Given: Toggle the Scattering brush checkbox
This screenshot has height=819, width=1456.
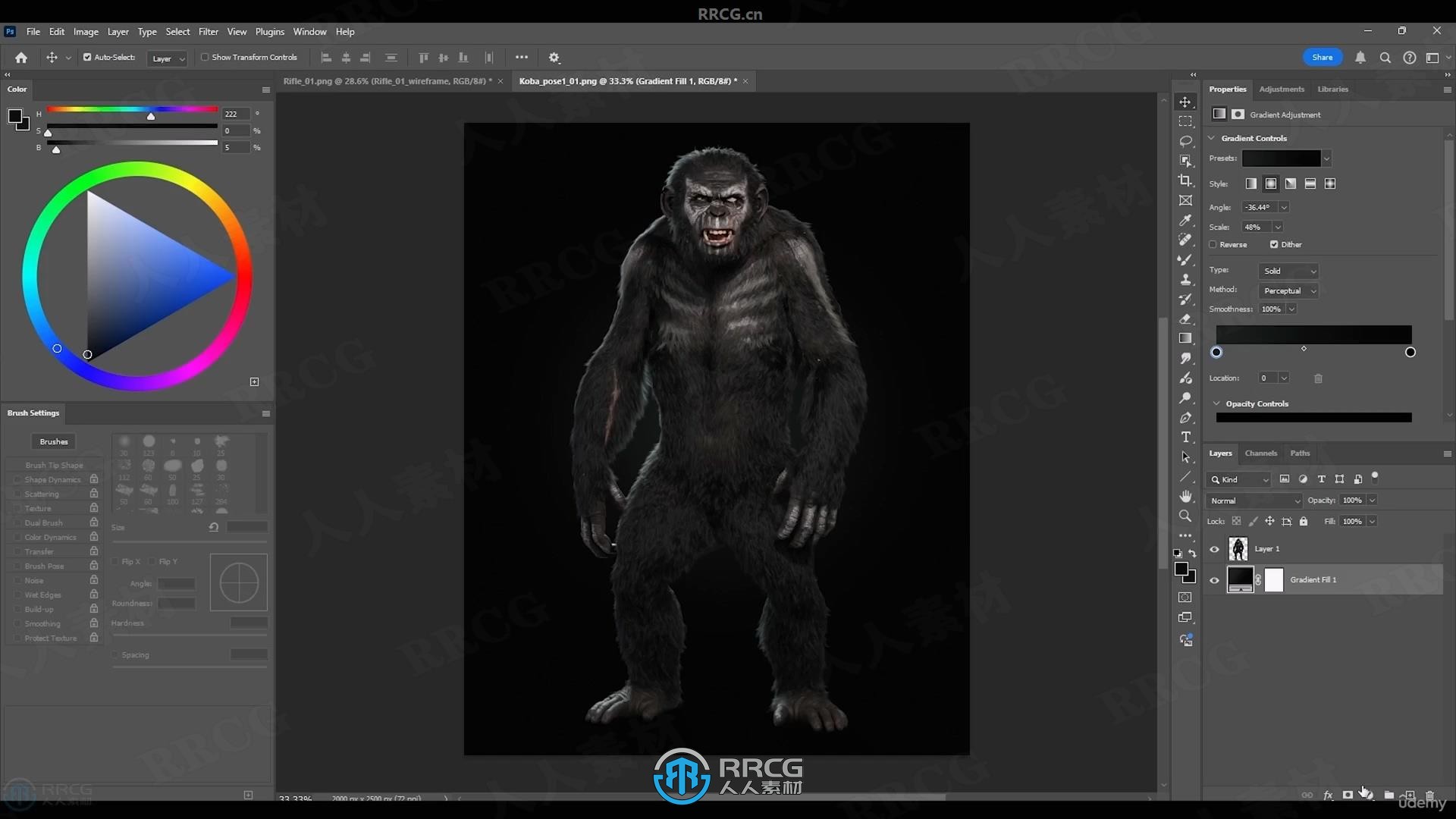Looking at the screenshot, I should (x=17, y=494).
